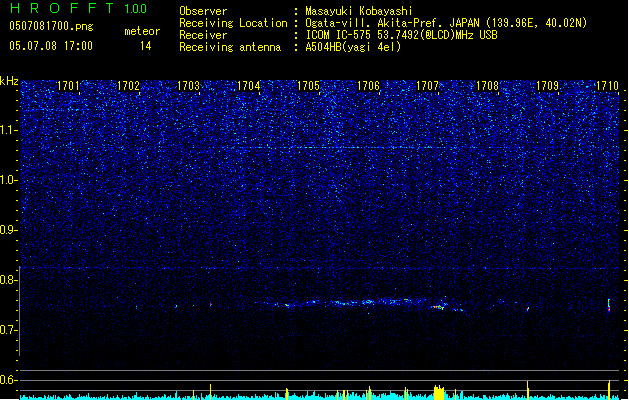
Task: Select the filename 0507081700.png
Action: (51, 27)
